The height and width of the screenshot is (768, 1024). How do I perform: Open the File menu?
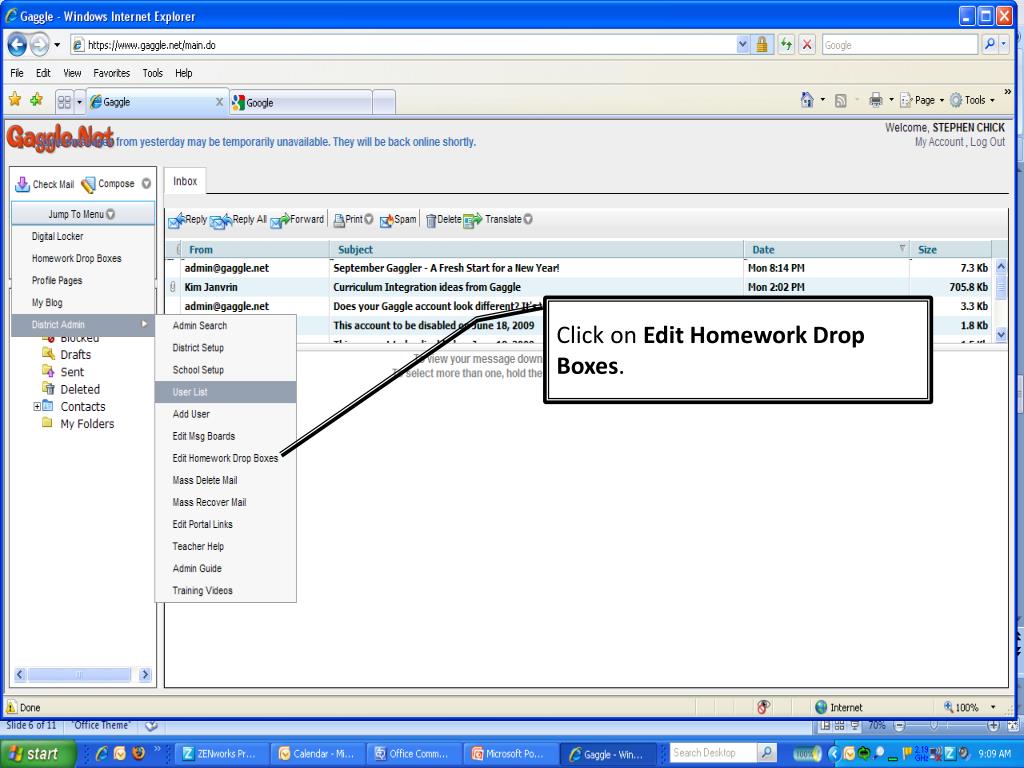pyautogui.click(x=17, y=73)
